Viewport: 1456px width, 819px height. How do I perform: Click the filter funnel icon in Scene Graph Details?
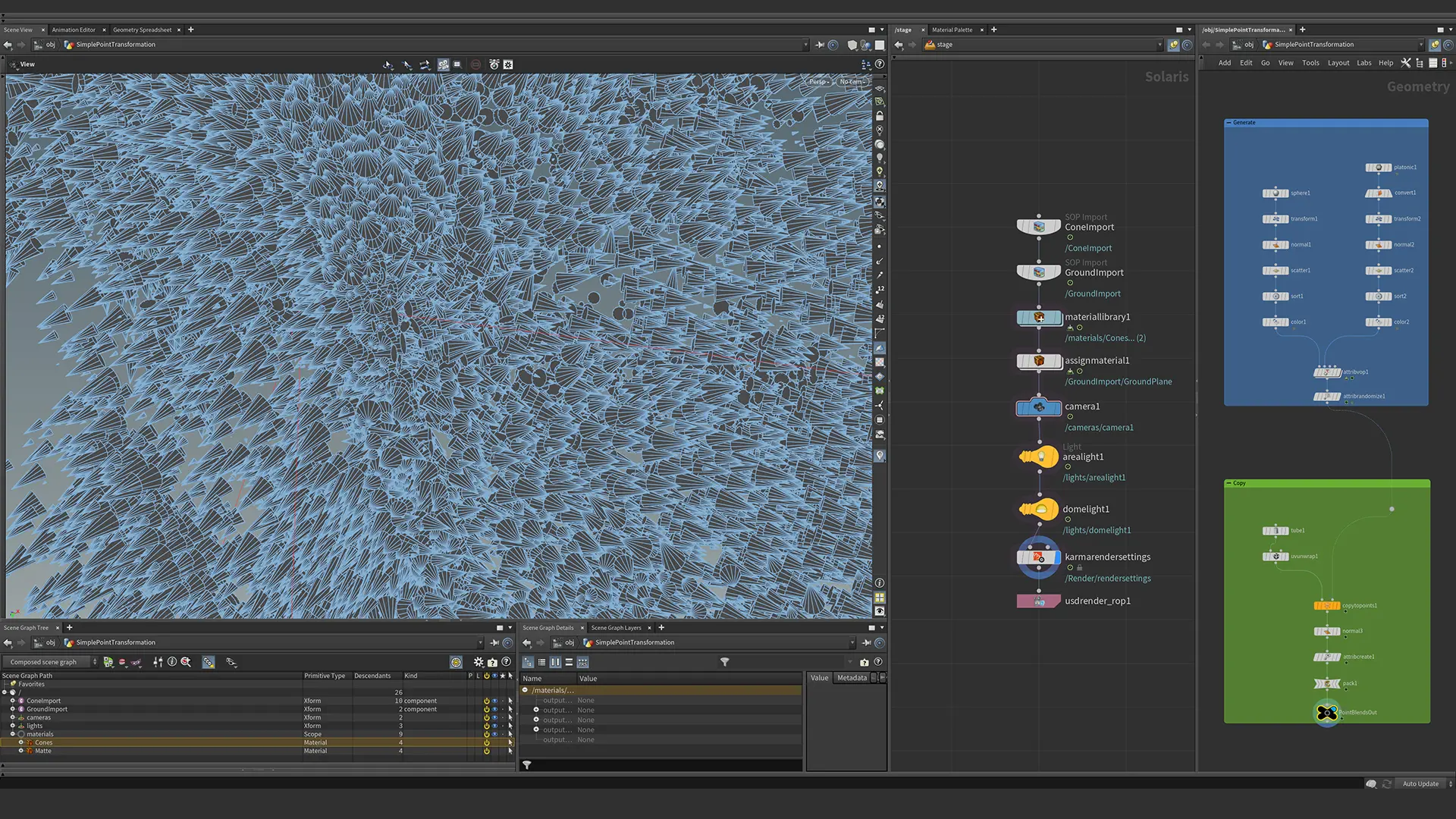[x=724, y=662]
